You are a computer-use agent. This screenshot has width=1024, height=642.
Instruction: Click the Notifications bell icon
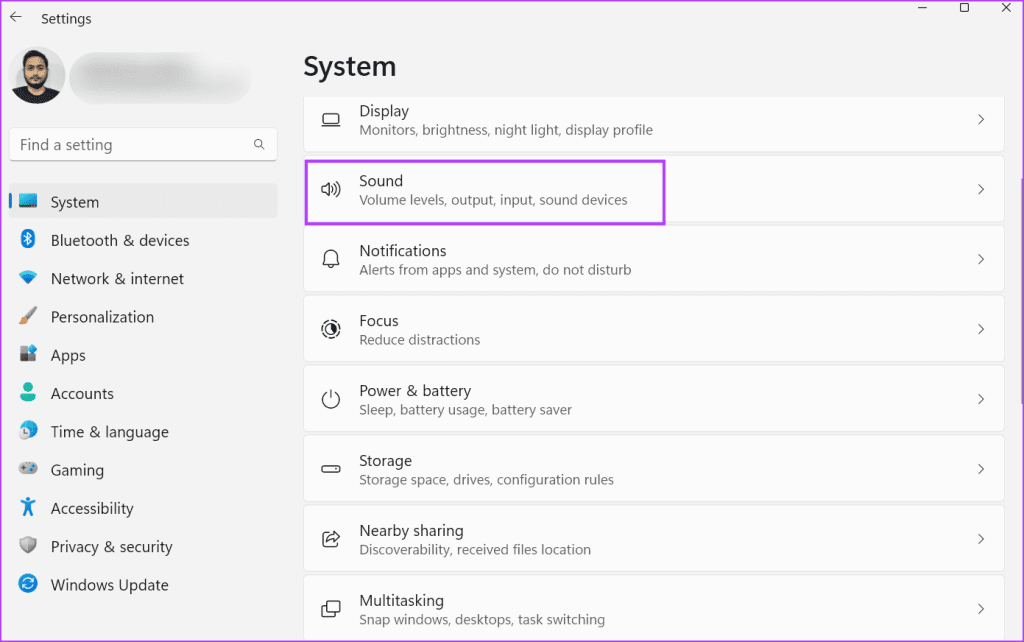pyautogui.click(x=330, y=259)
